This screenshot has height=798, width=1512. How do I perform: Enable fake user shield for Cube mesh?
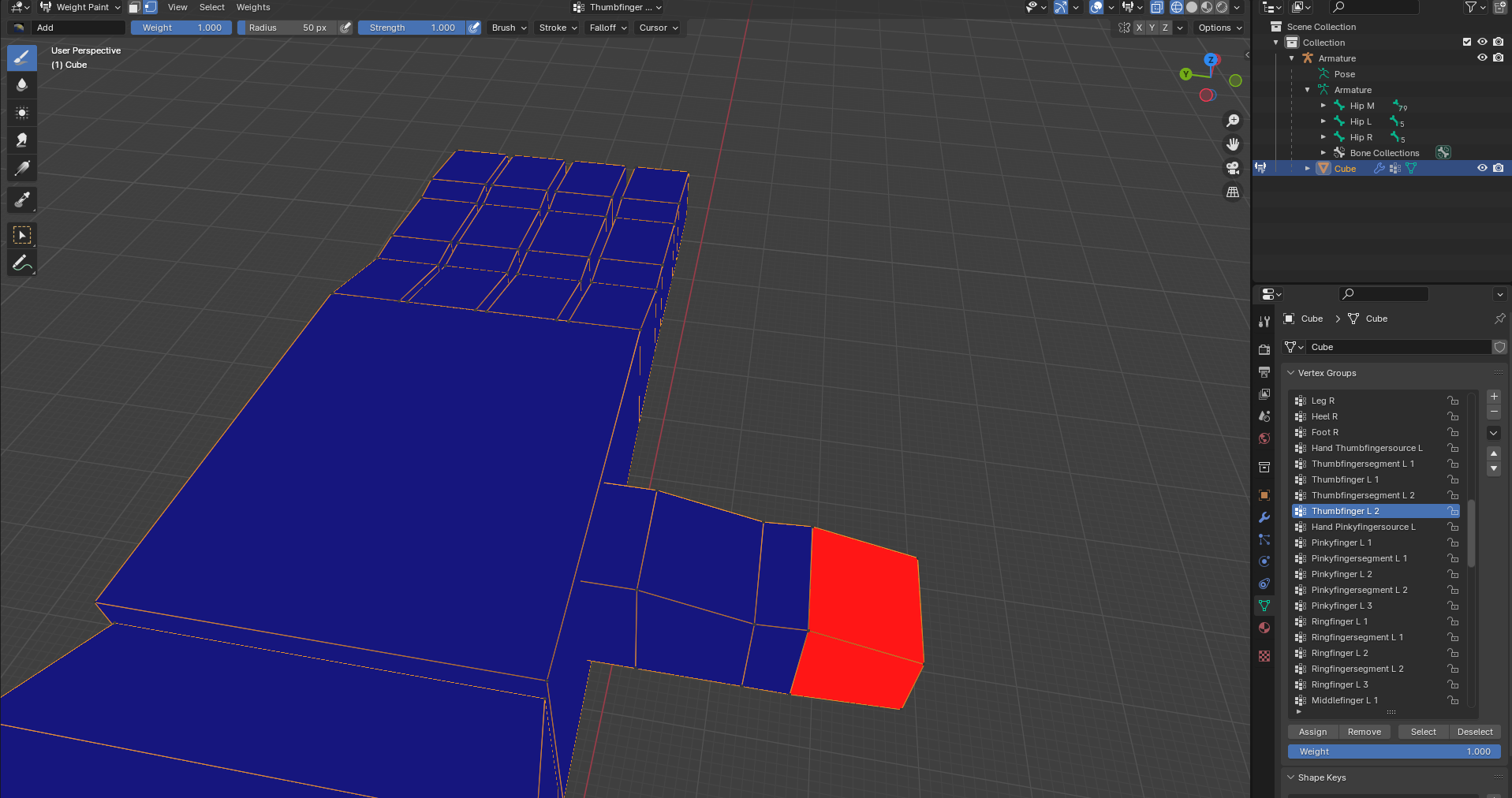pyautogui.click(x=1499, y=347)
